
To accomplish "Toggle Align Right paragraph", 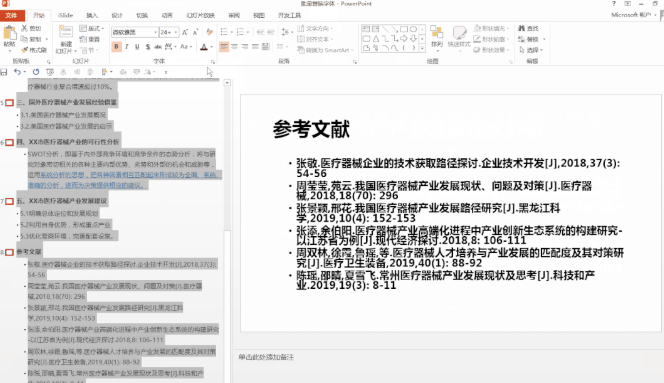I will 245,47.
